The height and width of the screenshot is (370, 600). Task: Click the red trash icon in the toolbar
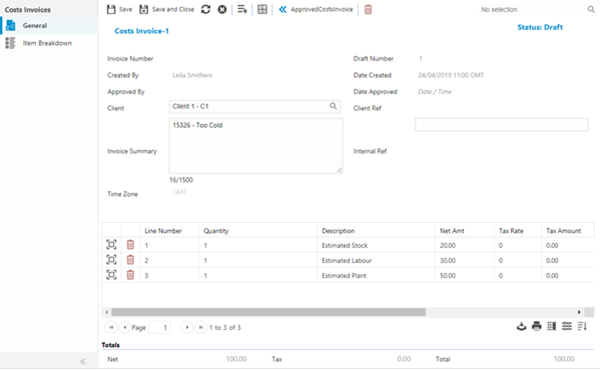(x=368, y=9)
